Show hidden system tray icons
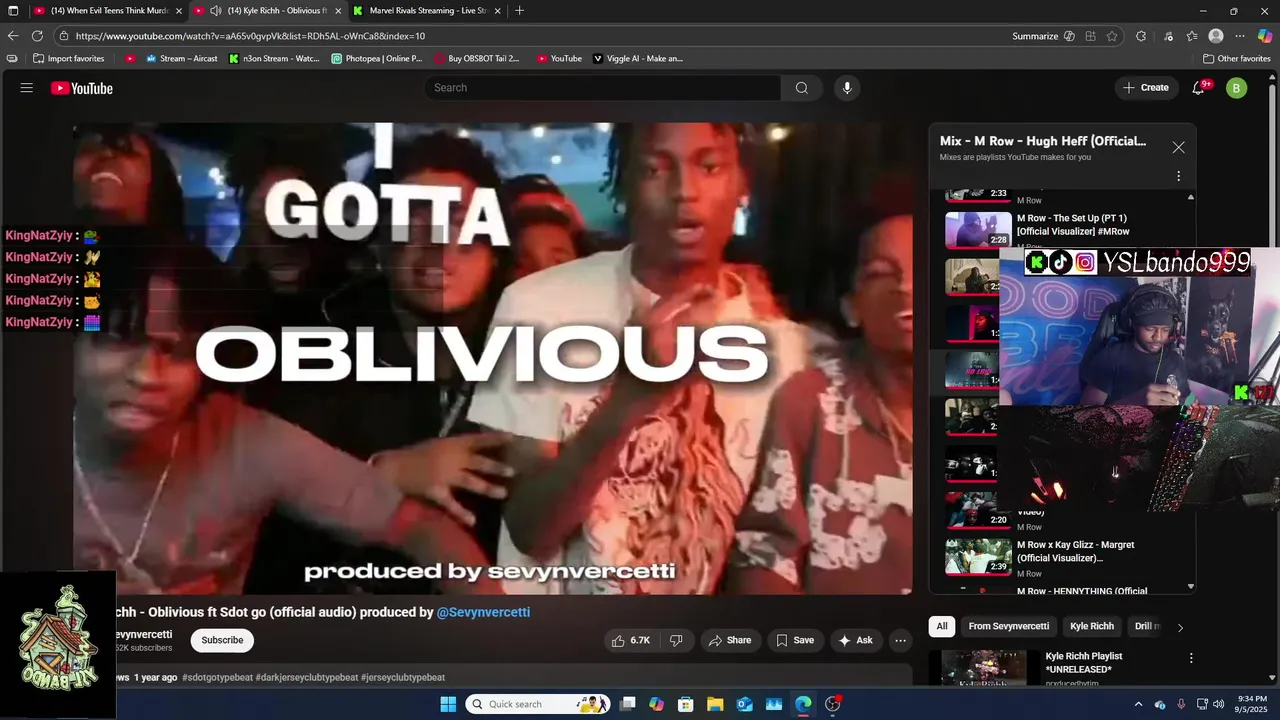The height and width of the screenshot is (720, 1280). point(1138,704)
